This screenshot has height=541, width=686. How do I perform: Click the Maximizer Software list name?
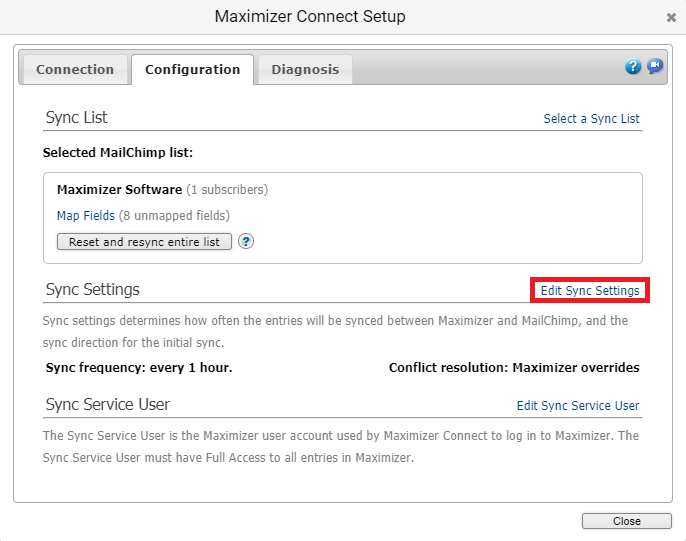pyautogui.click(x=119, y=189)
